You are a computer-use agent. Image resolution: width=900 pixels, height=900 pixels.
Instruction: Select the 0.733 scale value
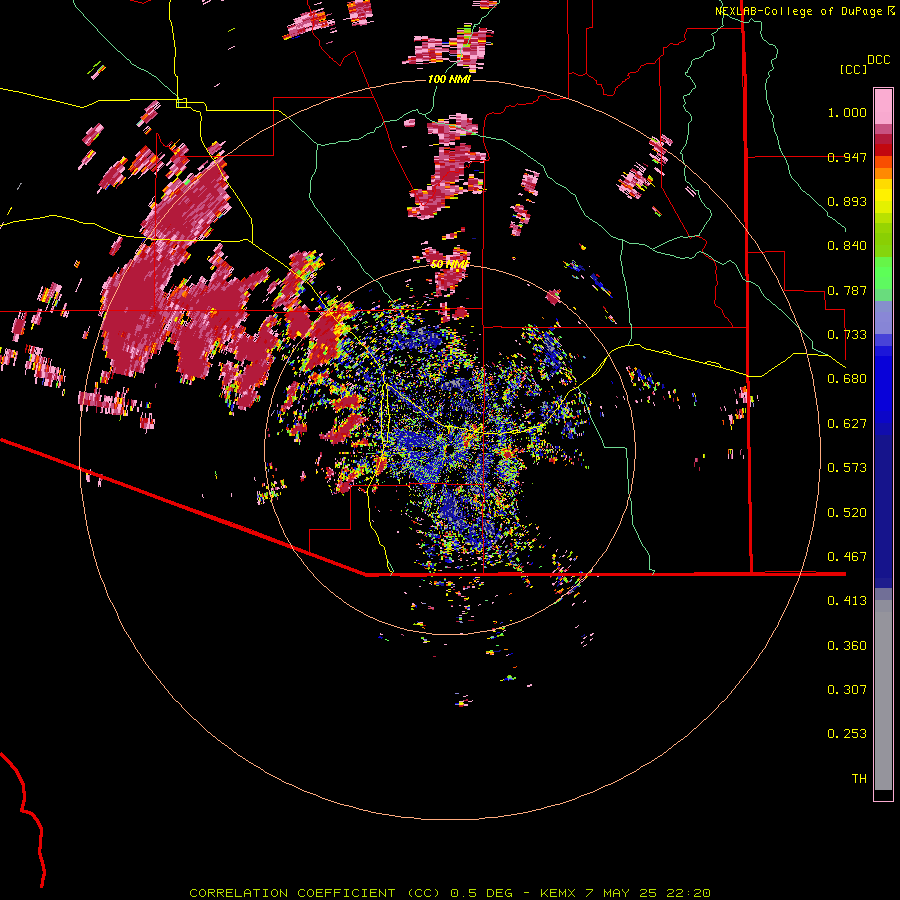tap(847, 335)
